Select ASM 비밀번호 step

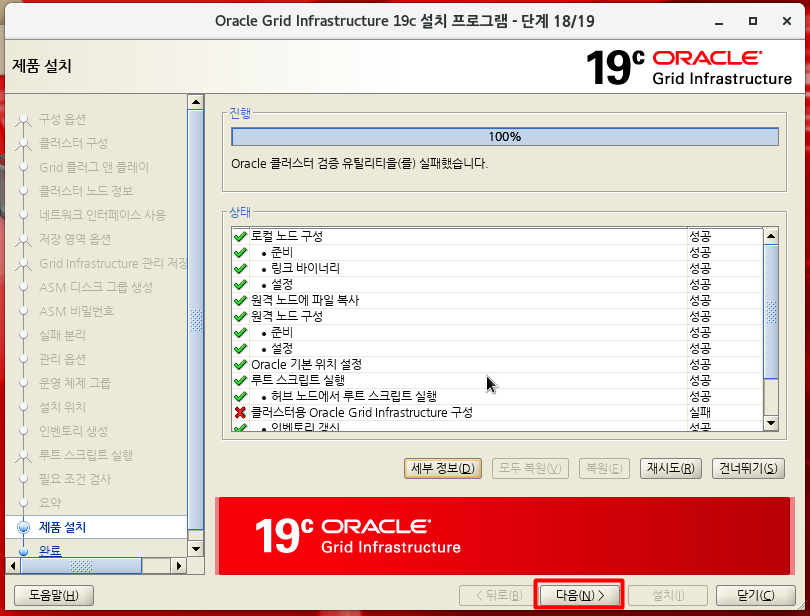(76, 311)
